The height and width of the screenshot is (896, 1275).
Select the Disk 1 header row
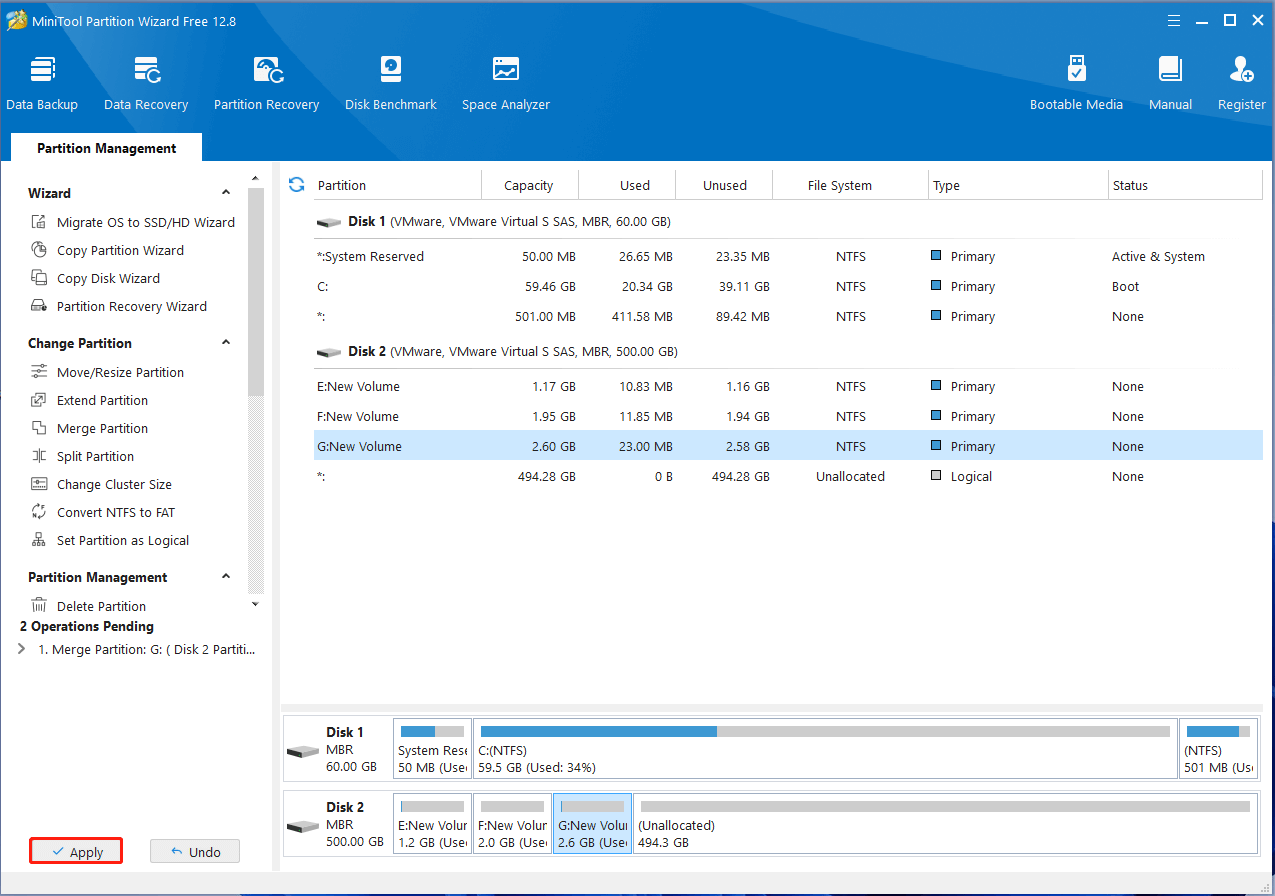(788, 221)
